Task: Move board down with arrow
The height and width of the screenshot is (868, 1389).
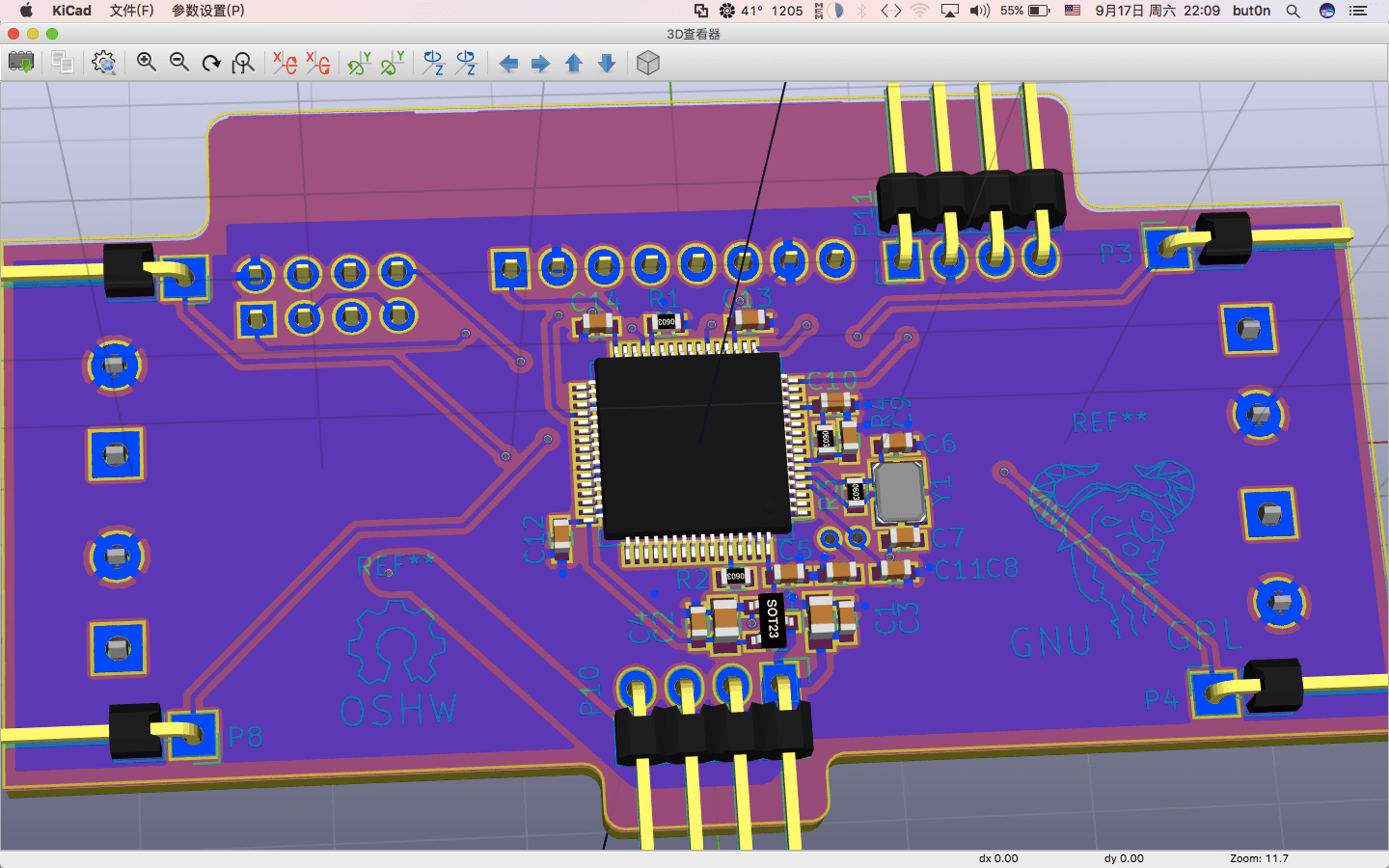Action: (x=607, y=64)
